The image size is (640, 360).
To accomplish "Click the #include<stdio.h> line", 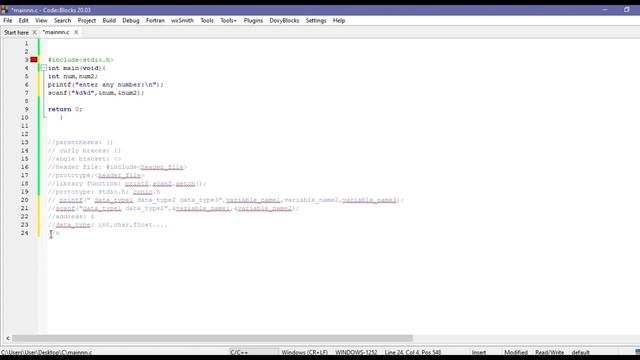I will 80,60.
